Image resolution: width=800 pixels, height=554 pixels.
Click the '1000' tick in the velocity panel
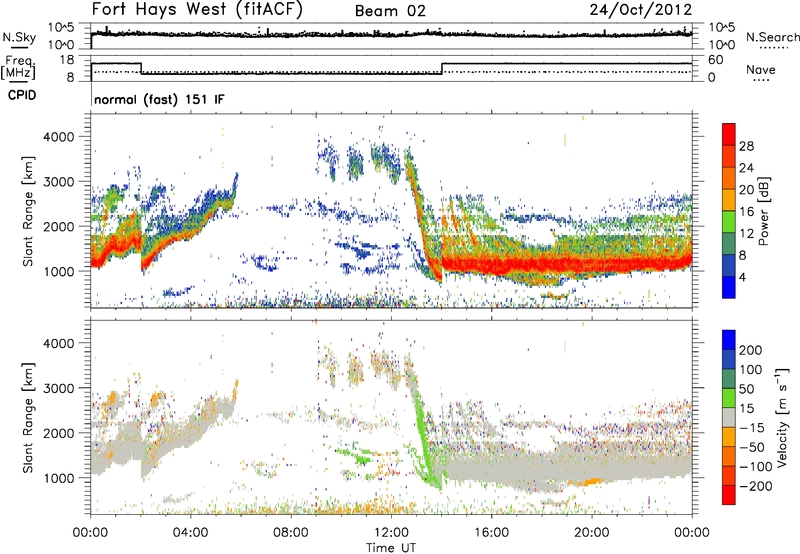59,478
